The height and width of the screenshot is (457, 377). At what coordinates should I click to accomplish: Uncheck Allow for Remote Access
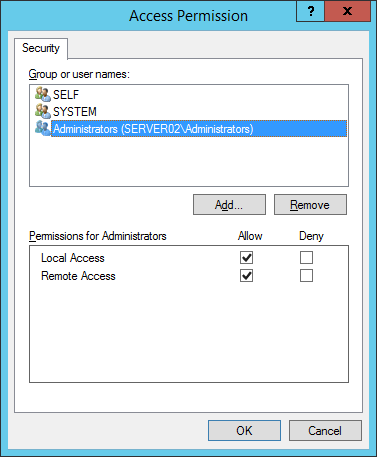pyautogui.click(x=246, y=276)
